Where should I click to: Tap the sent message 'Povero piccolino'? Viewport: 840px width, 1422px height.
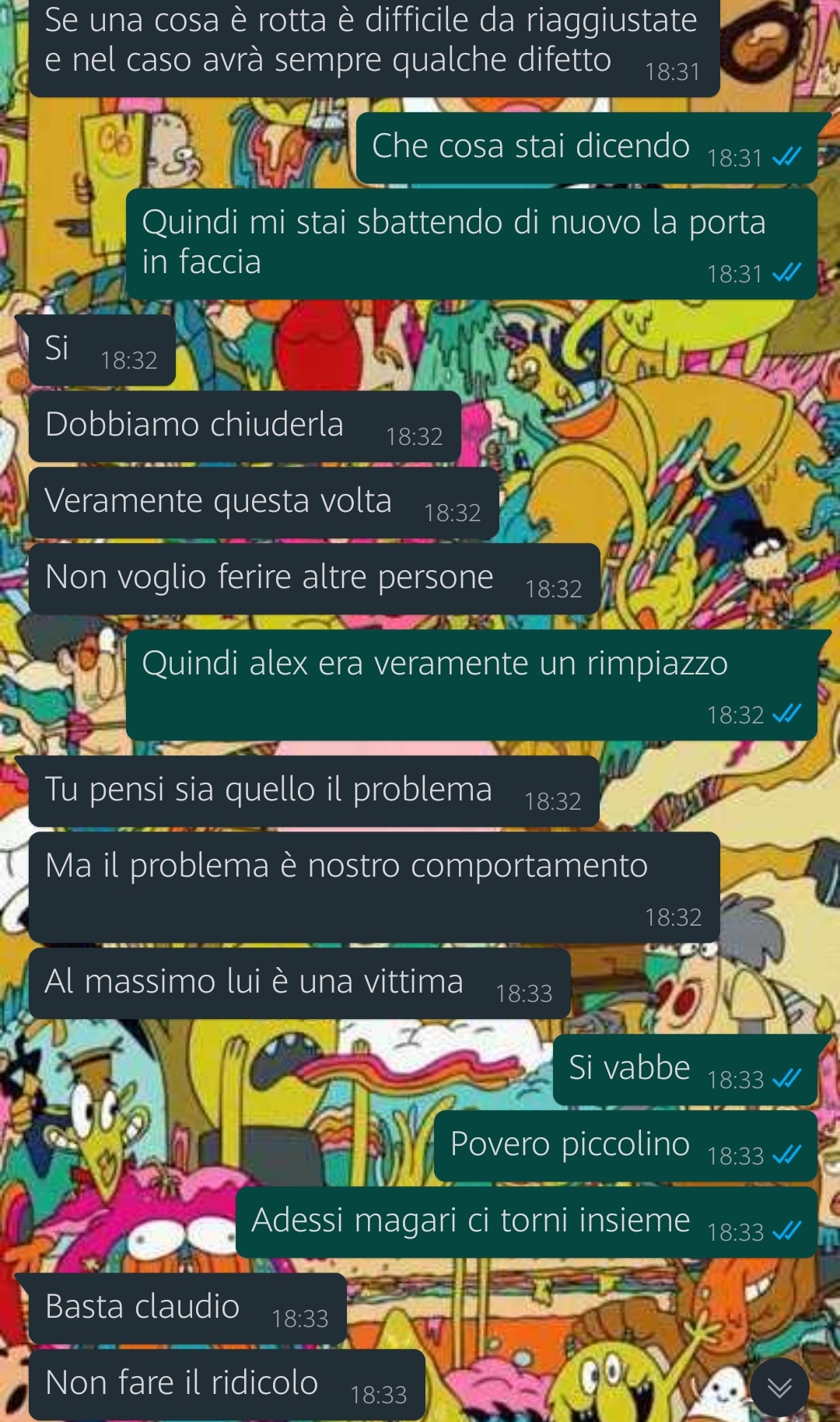click(x=625, y=1146)
